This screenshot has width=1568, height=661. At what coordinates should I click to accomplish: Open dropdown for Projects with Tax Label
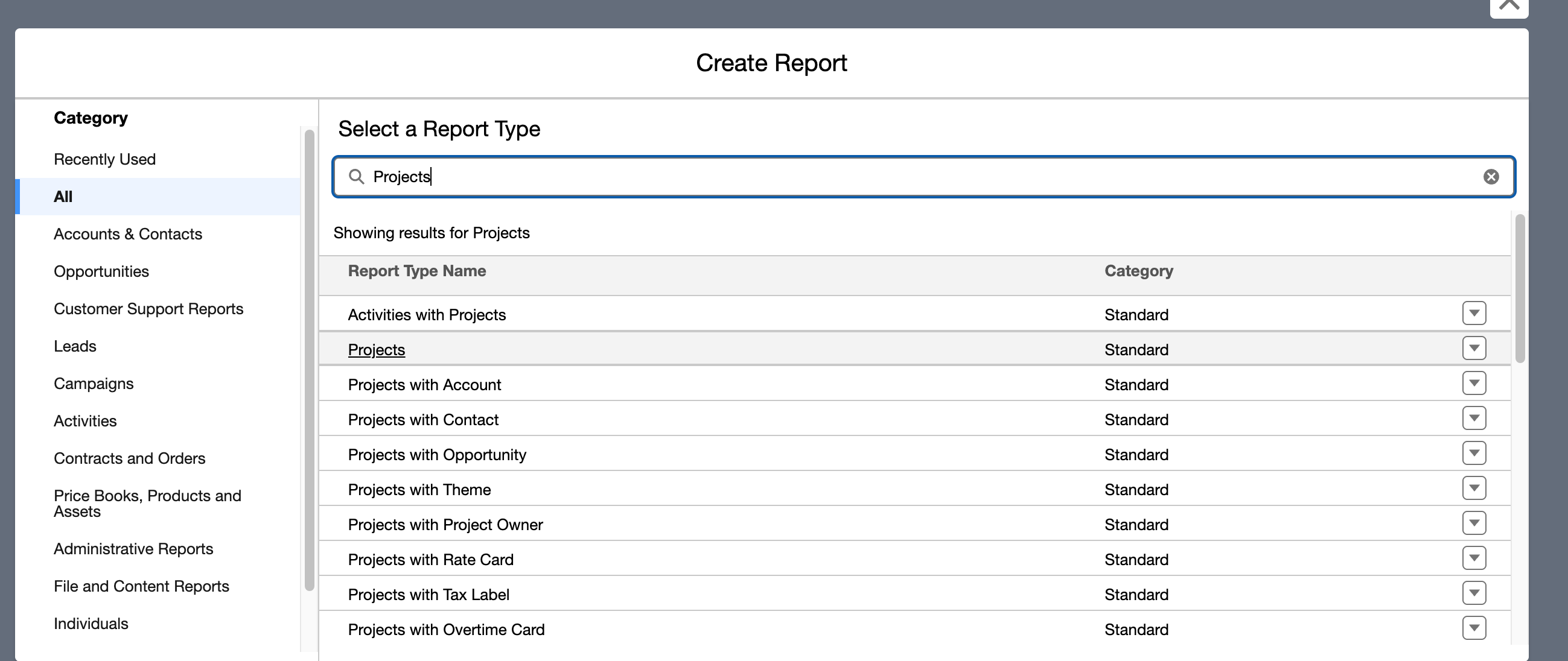pos(1474,593)
